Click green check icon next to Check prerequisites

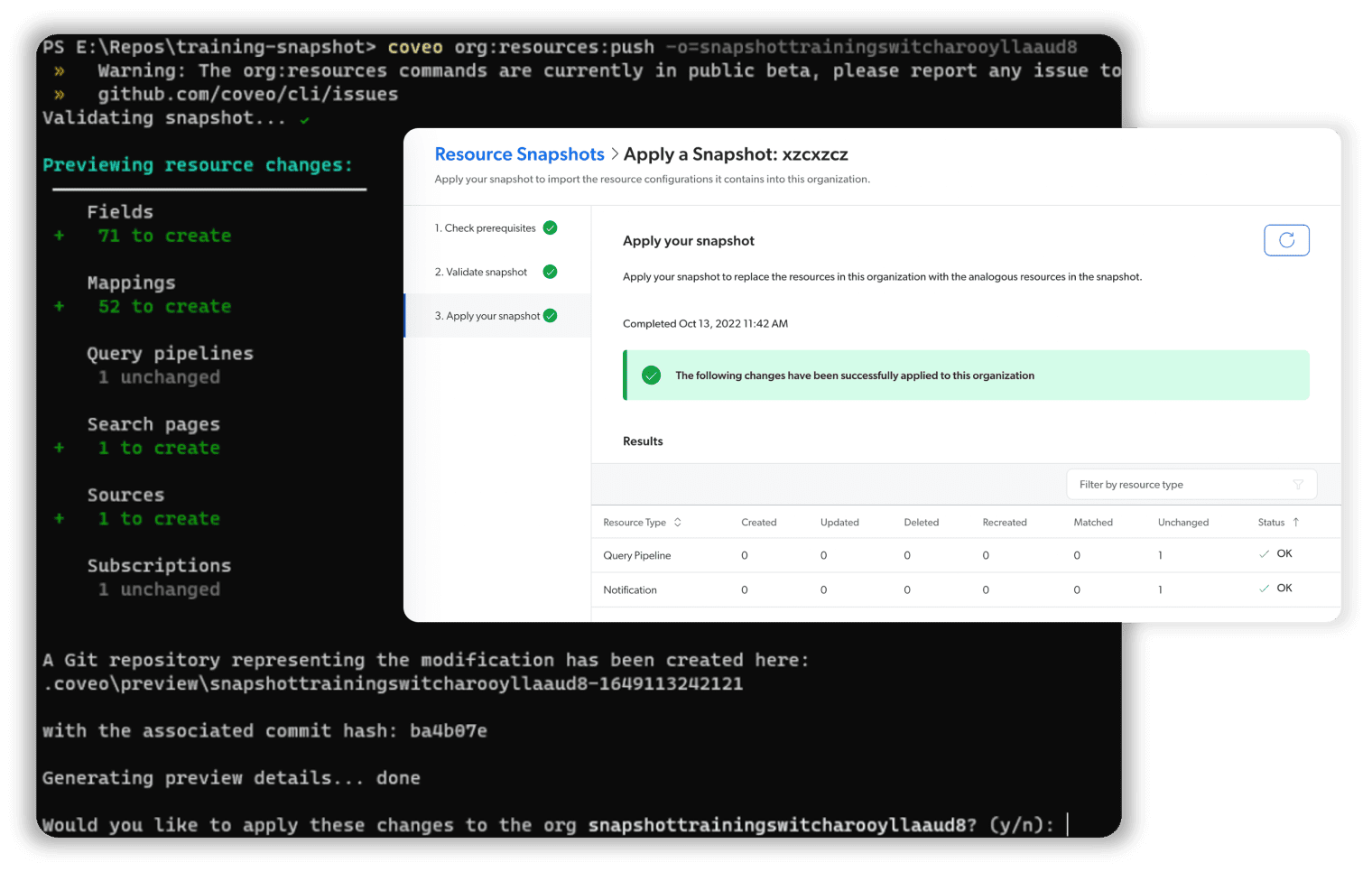550,228
